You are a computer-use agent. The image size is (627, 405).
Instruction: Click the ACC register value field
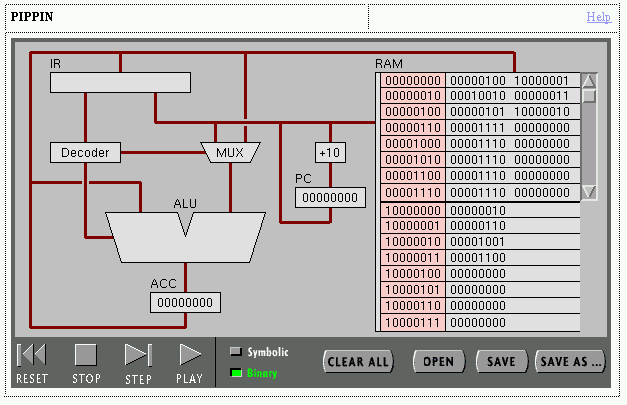pyautogui.click(x=186, y=302)
